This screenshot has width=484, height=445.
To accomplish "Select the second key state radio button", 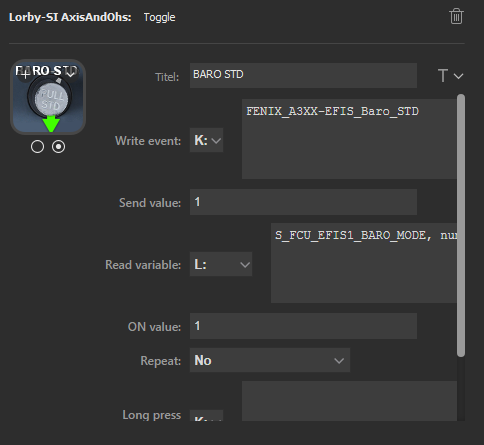I will point(58,147).
